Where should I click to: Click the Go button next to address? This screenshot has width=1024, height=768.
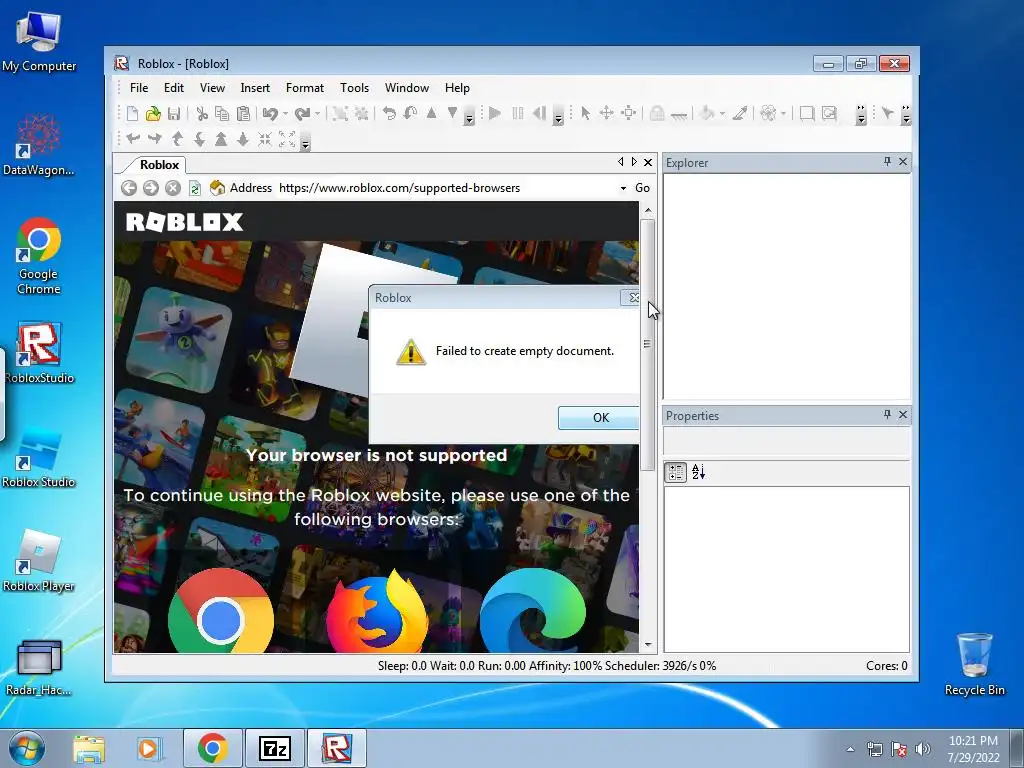[x=643, y=188]
